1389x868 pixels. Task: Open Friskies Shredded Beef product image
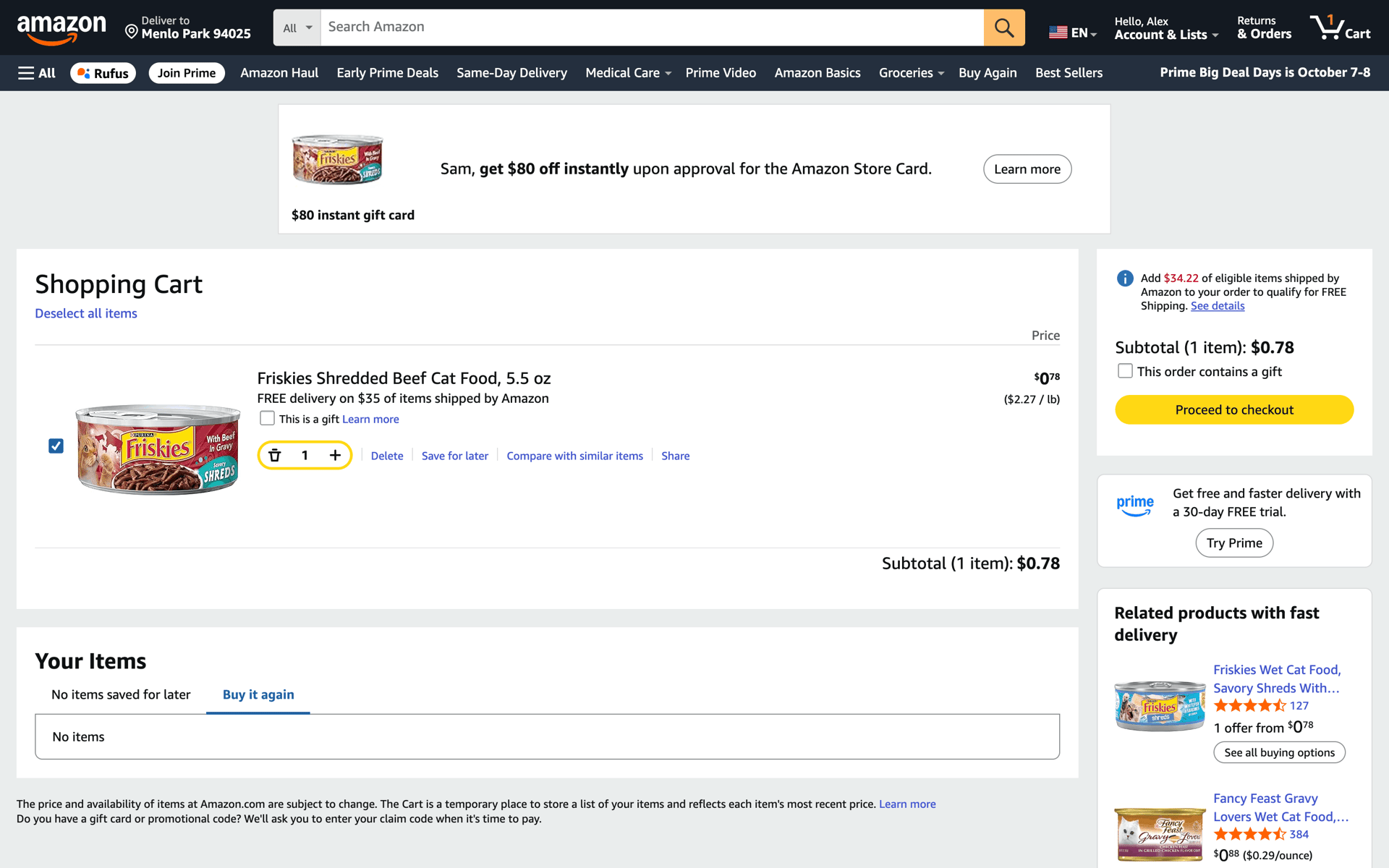pyautogui.click(x=158, y=449)
